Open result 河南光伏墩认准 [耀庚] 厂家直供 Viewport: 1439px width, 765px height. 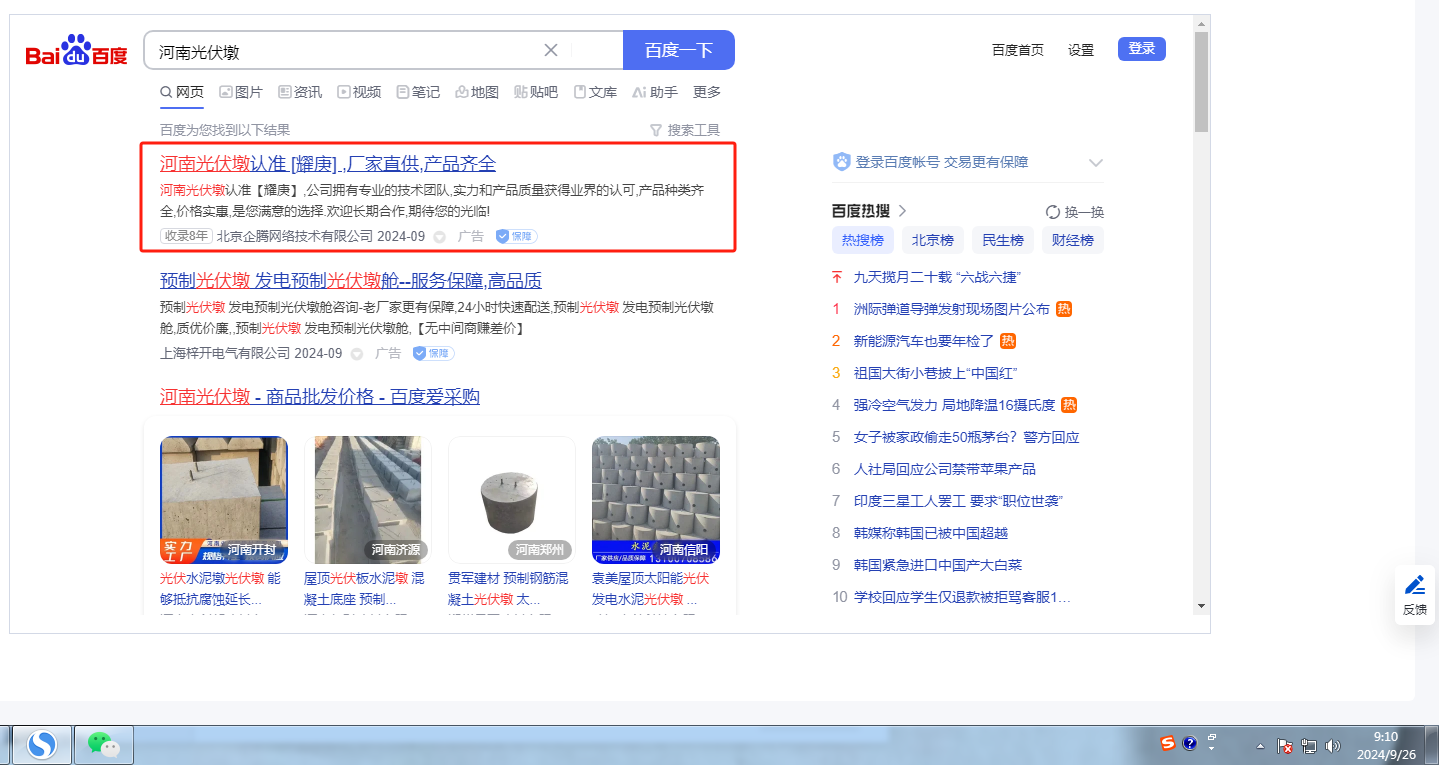pyautogui.click(x=328, y=164)
